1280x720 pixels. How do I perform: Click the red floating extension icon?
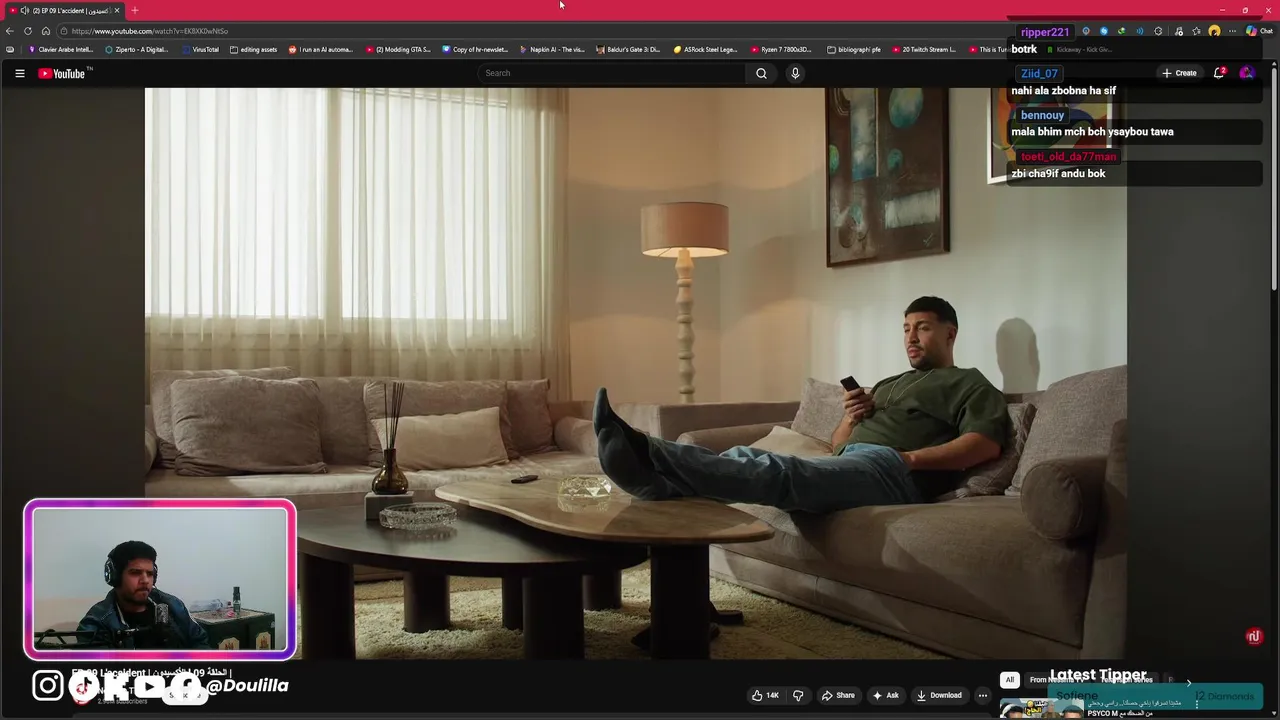coord(1254,636)
